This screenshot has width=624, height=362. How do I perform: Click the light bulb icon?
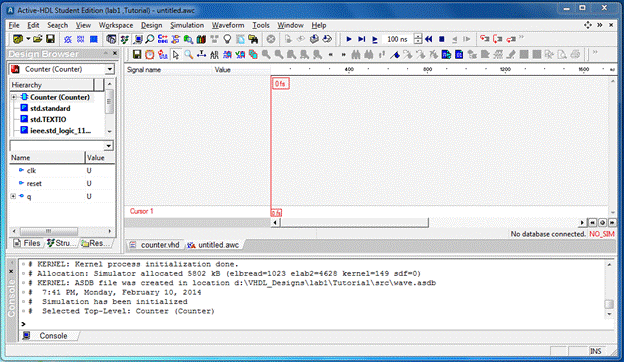pyautogui.click(x=227, y=39)
